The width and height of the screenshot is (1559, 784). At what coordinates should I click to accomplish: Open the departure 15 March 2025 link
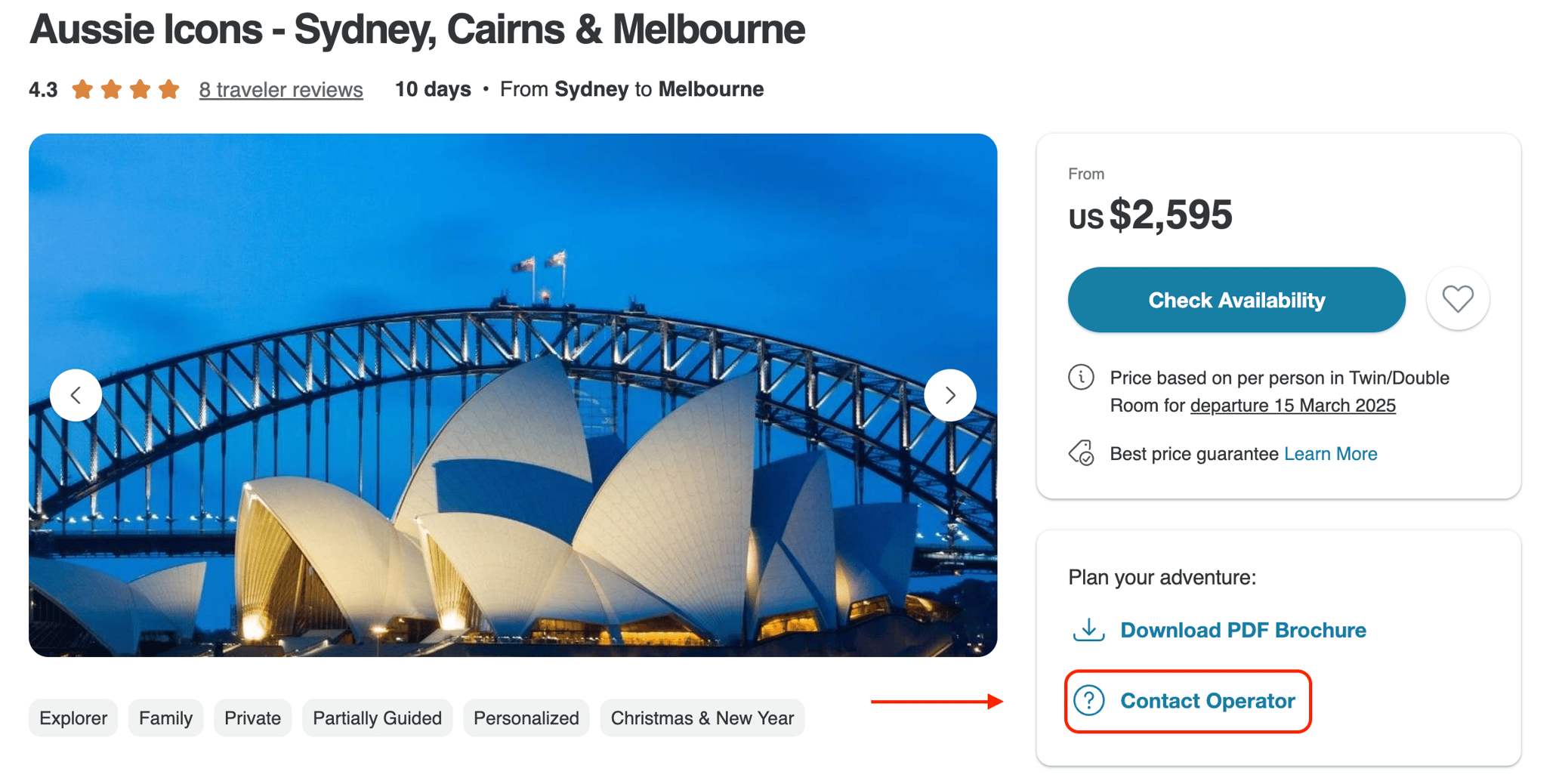tap(1292, 406)
